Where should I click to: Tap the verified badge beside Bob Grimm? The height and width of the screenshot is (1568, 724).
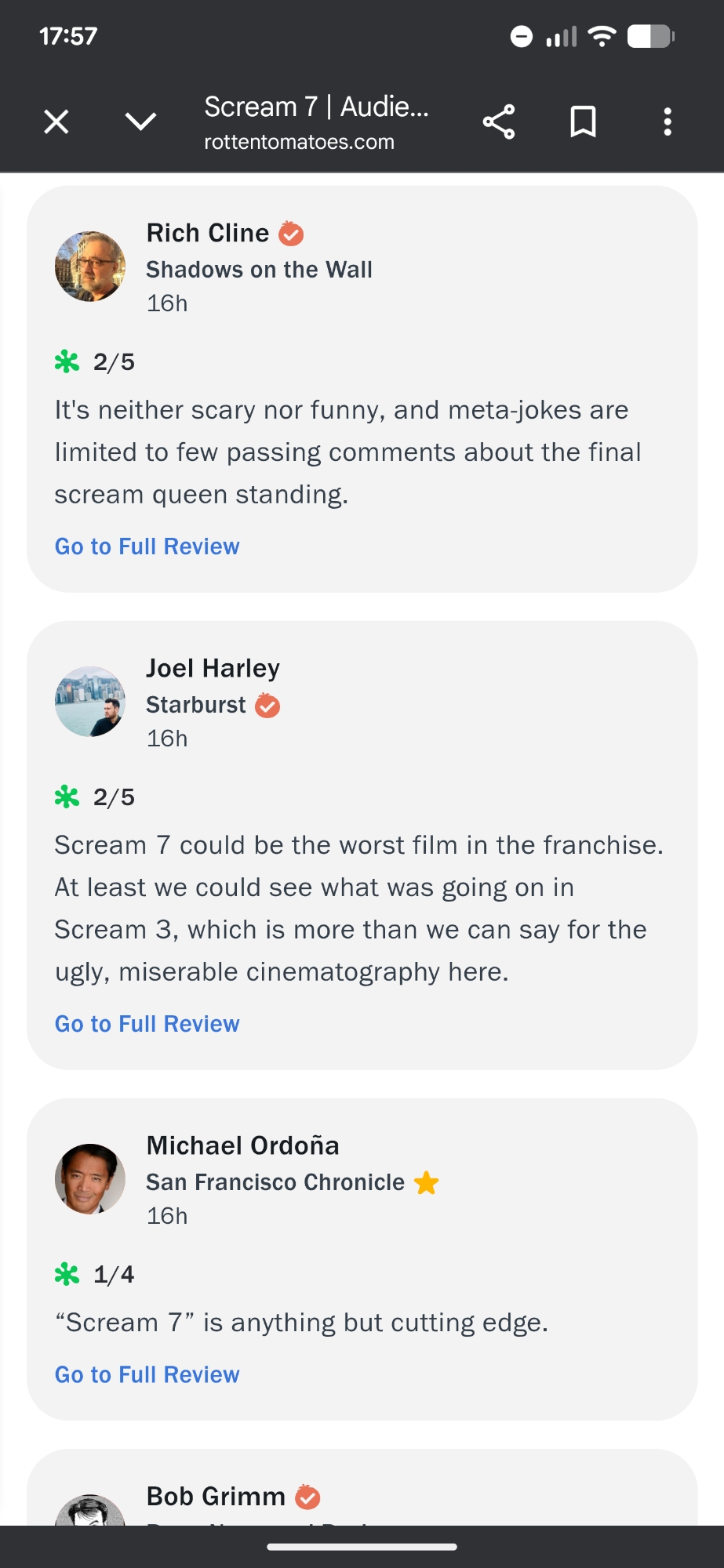(x=307, y=1497)
